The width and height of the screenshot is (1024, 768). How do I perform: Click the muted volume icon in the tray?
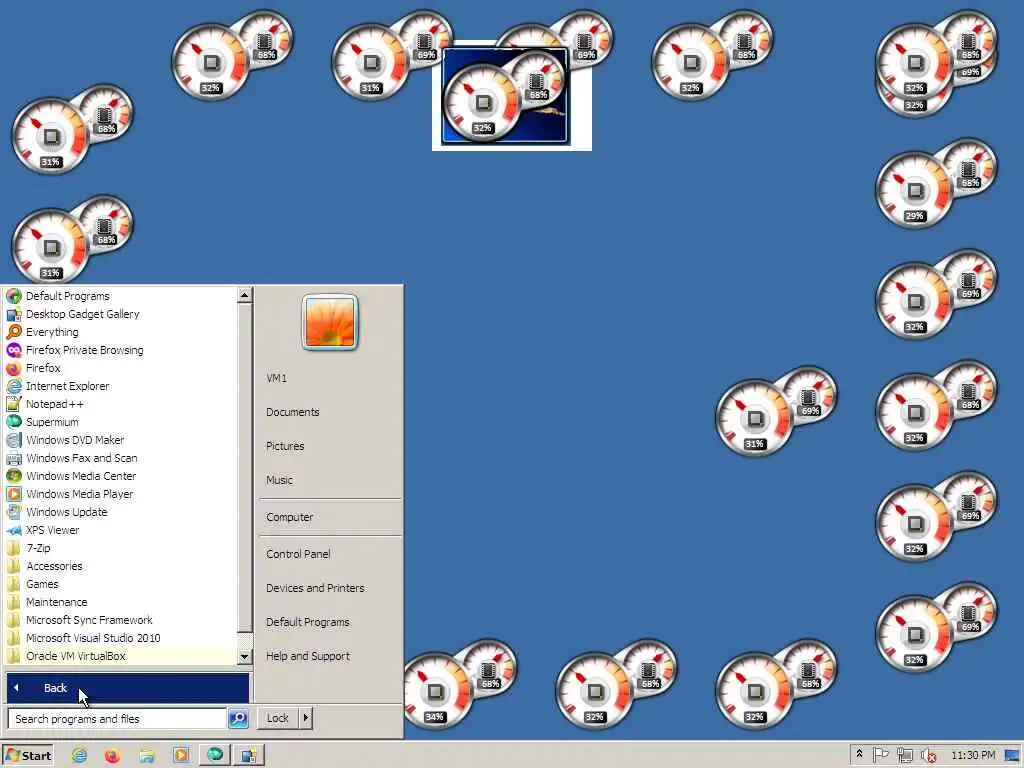tap(928, 756)
